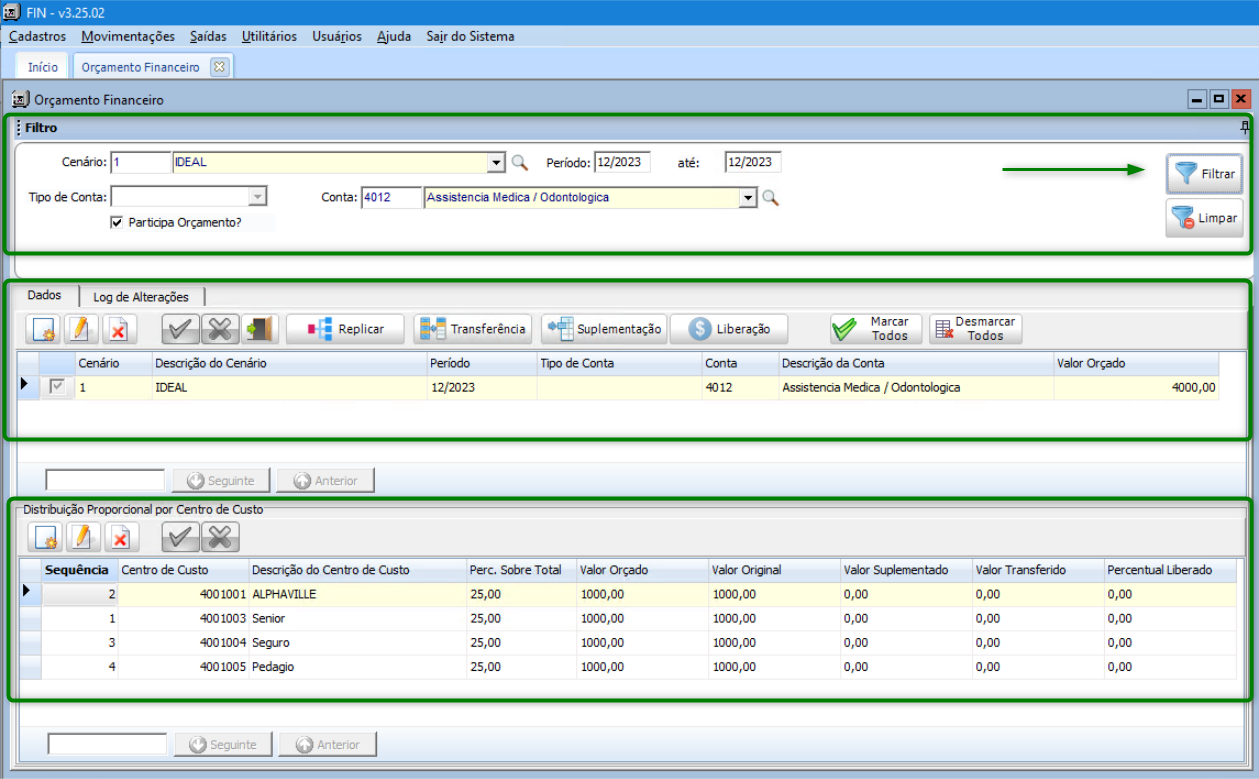Image resolution: width=1259 pixels, height=779 pixels.
Task: Toggle the checkbox on IDEAL scenario row
Action: click(58, 387)
